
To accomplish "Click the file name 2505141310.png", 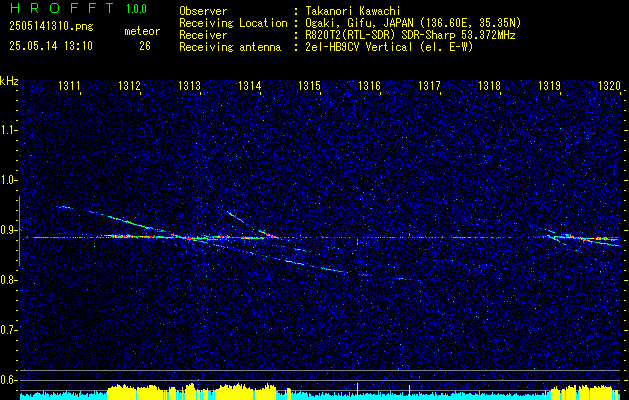I will coord(51,27).
